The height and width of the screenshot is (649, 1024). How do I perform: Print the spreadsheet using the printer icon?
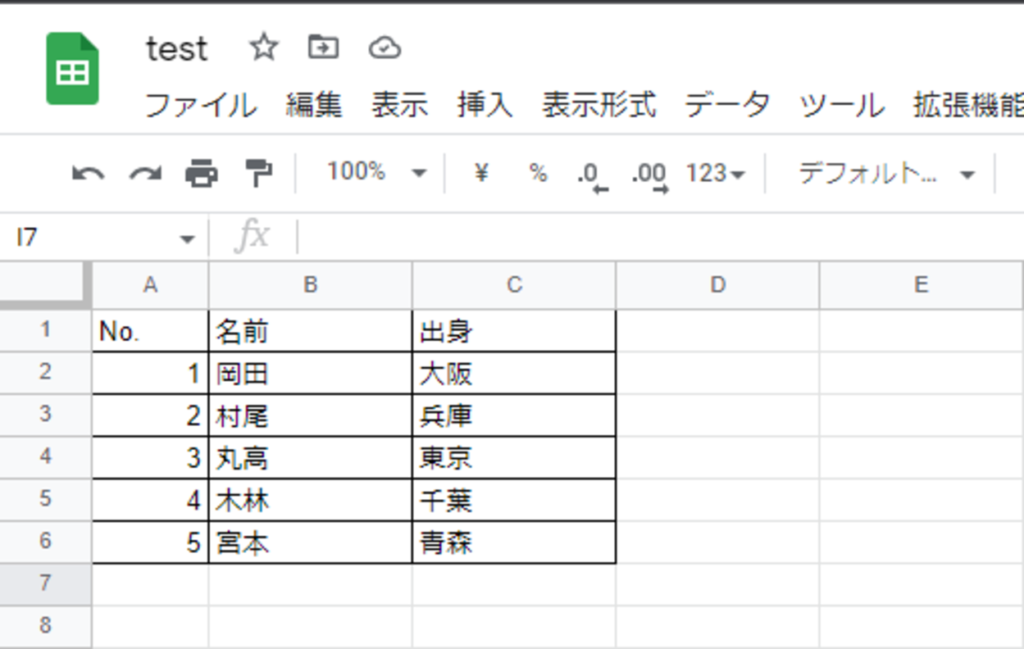(201, 174)
